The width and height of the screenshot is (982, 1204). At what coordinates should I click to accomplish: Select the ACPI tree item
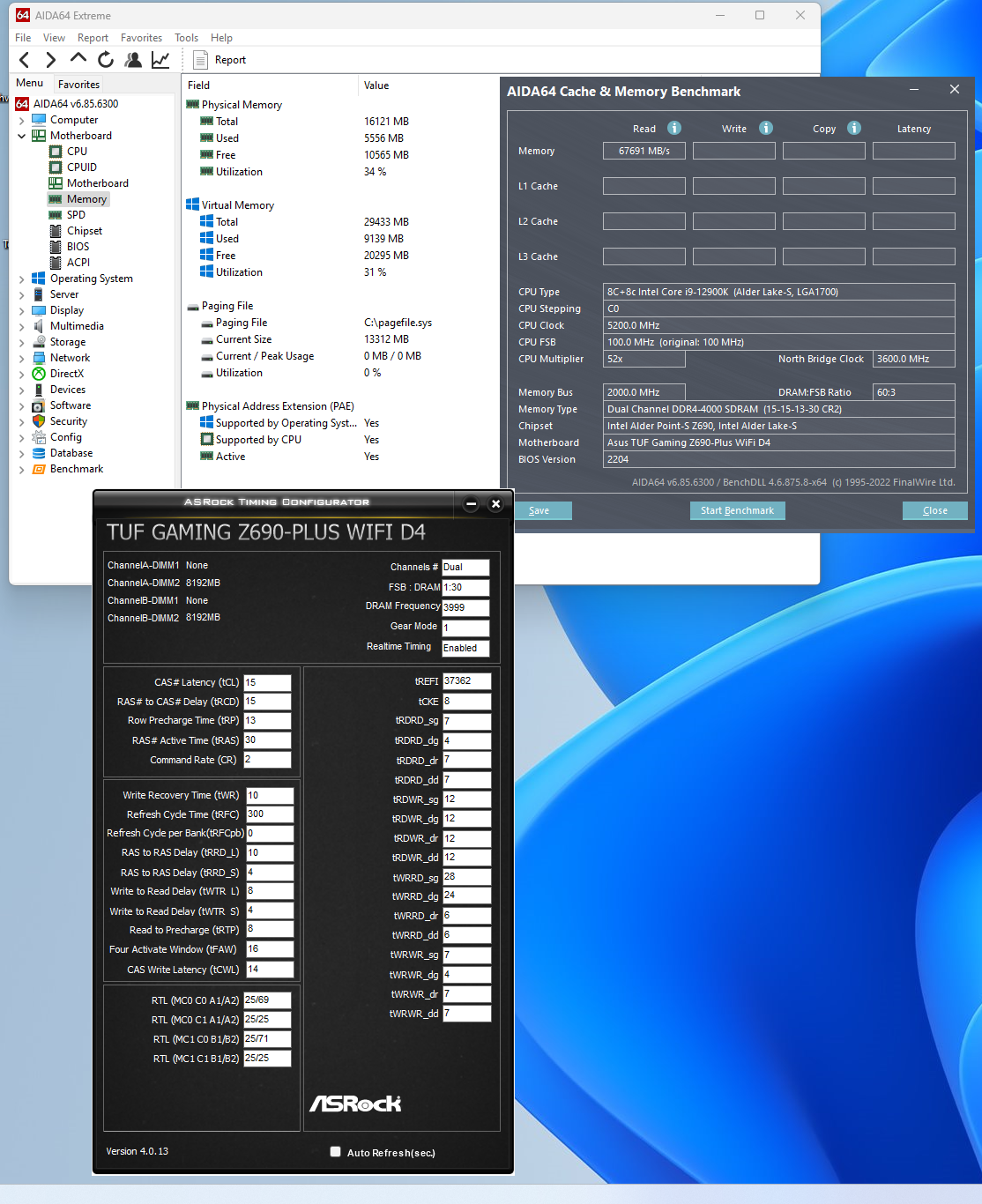coord(78,263)
